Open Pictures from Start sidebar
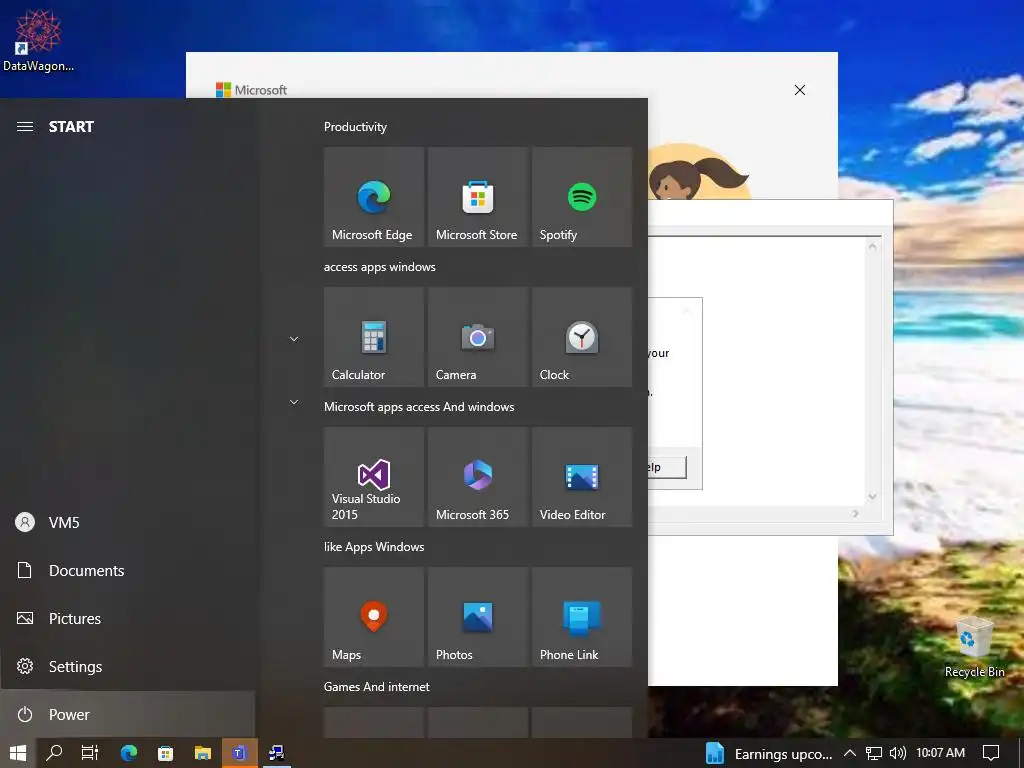Viewport: 1024px width, 768px height. [x=127, y=618]
